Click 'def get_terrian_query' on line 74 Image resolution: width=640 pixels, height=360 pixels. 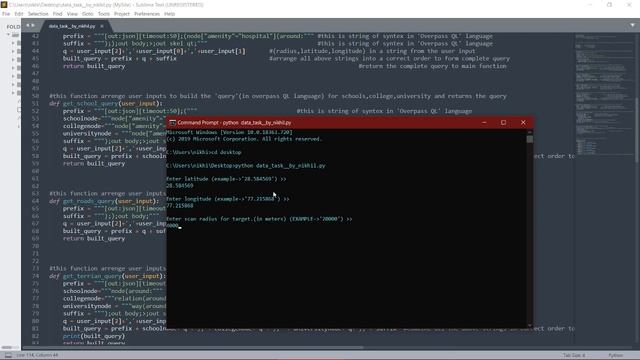[108, 276]
